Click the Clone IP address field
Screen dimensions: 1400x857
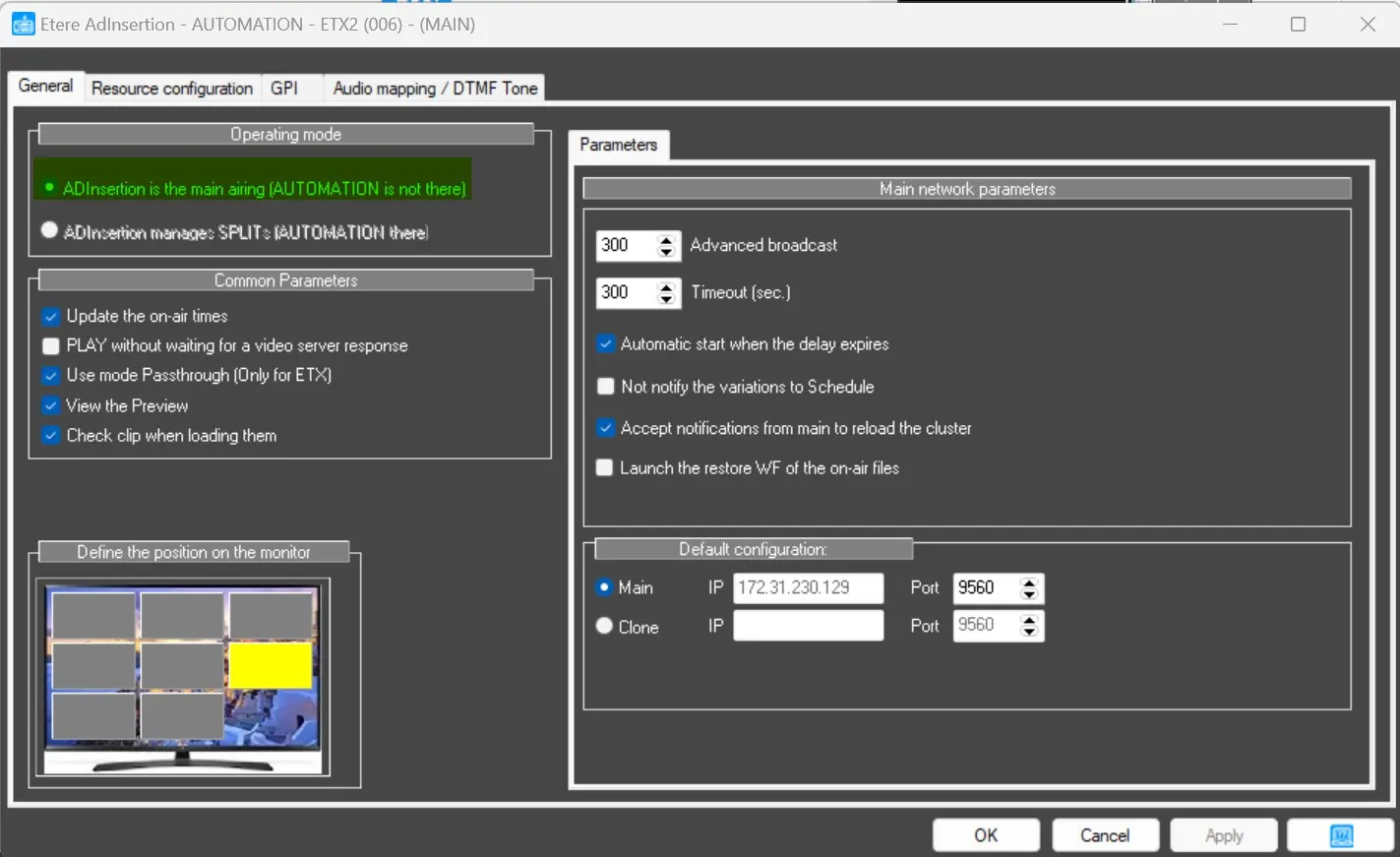coord(808,626)
